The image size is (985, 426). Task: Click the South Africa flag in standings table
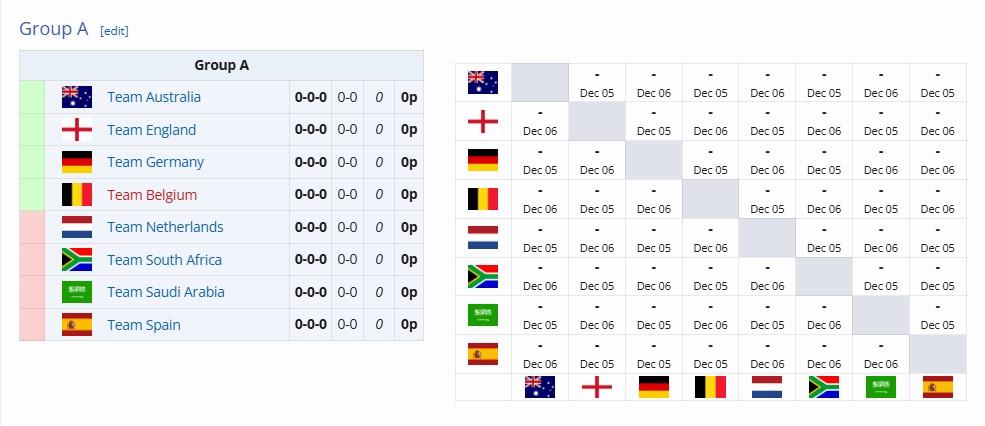pyautogui.click(x=77, y=259)
